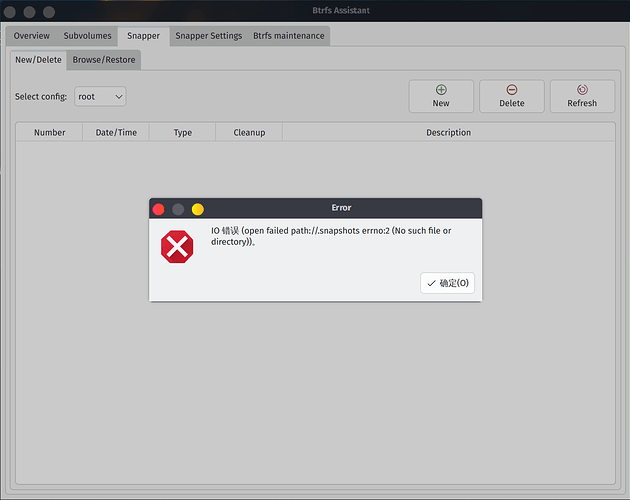Click the IO error message text
Image resolution: width=630 pixels, height=500 pixels.
point(331,236)
